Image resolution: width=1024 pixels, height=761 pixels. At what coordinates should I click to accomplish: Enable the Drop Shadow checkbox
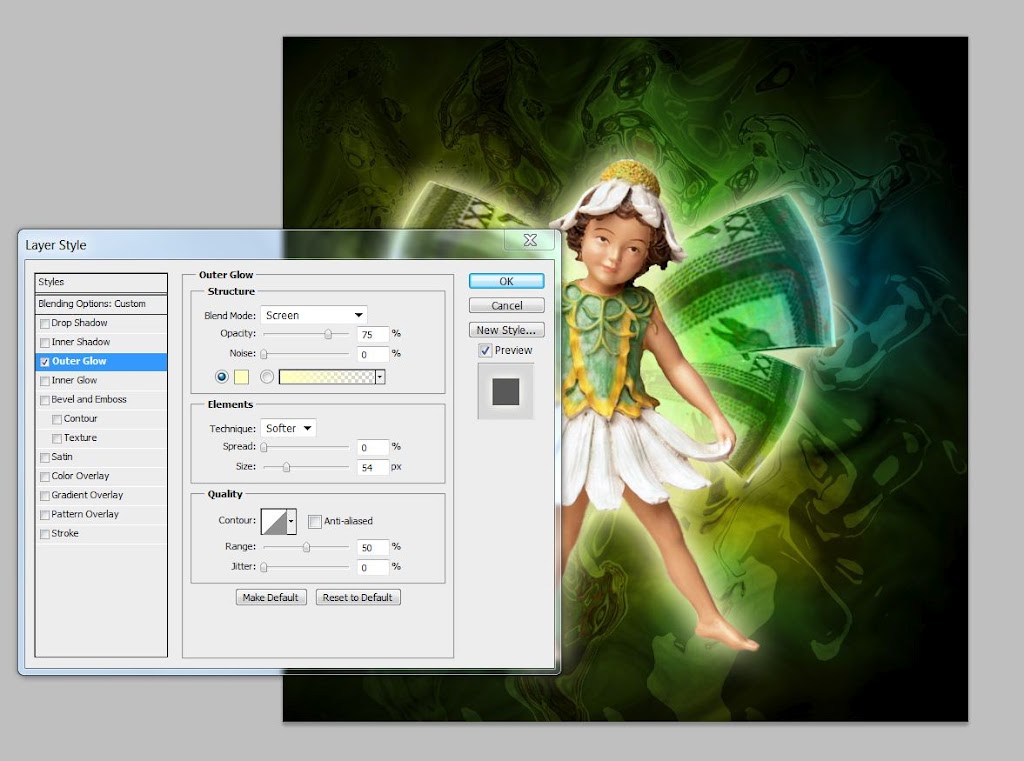coord(45,323)
